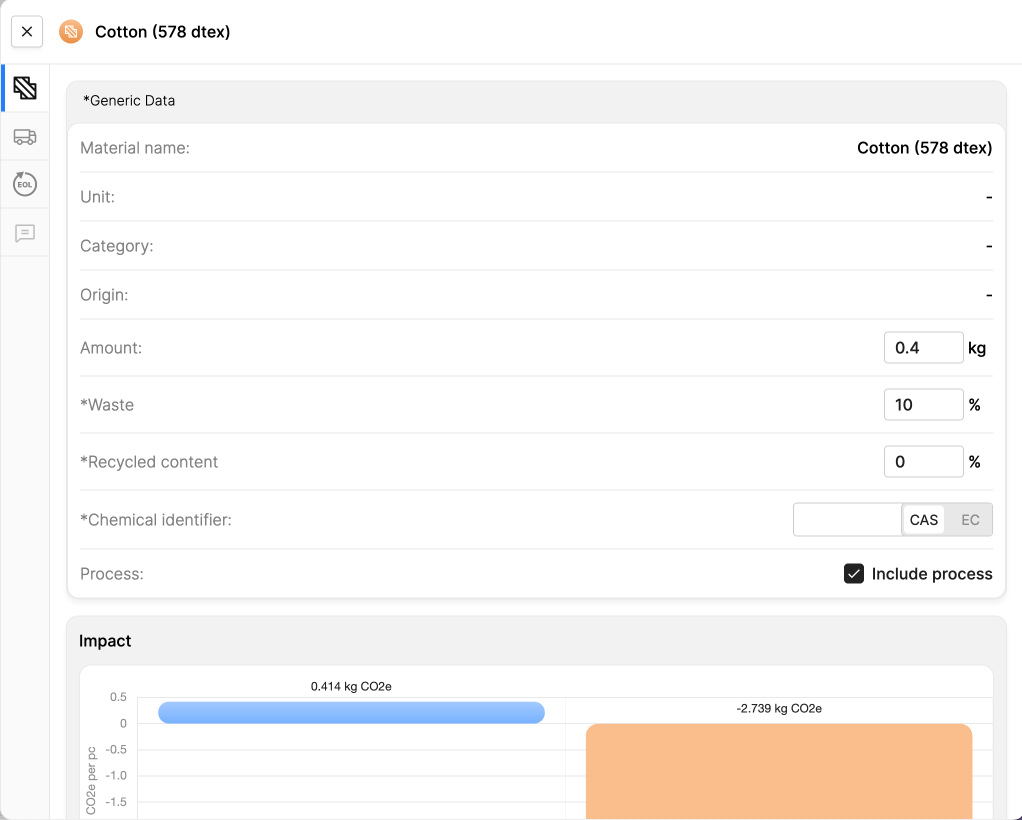Image resolution: width=1022 pixels, height=820 pixels.
Task: Click the Cotton (578 dtex) title text
Action: pyautogui.click(x=163, y=31)
